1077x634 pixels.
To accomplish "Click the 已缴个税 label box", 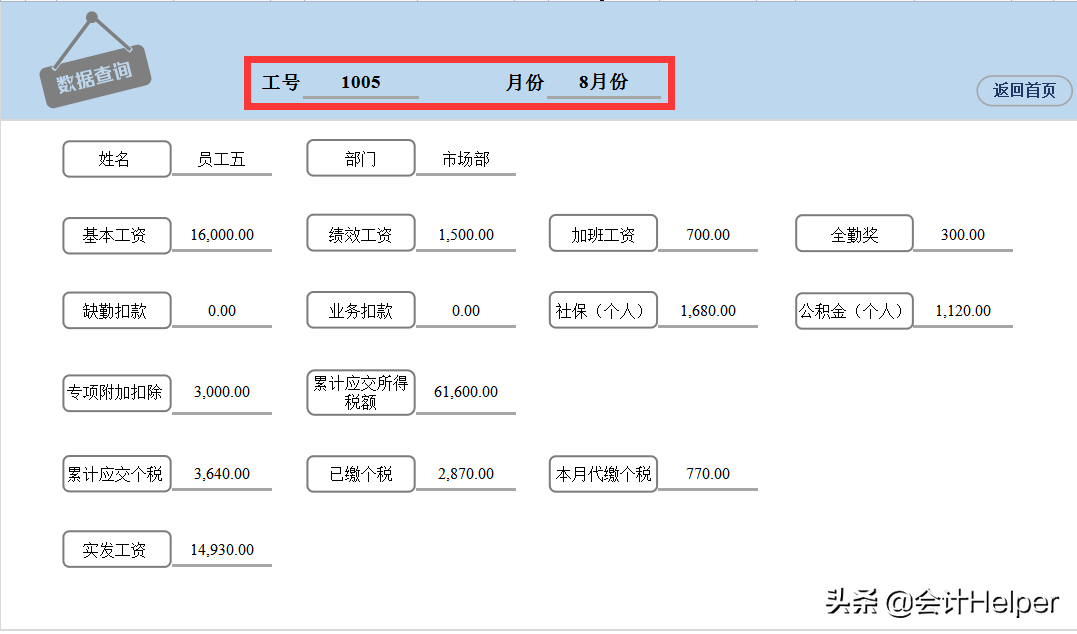I will 361,474.
